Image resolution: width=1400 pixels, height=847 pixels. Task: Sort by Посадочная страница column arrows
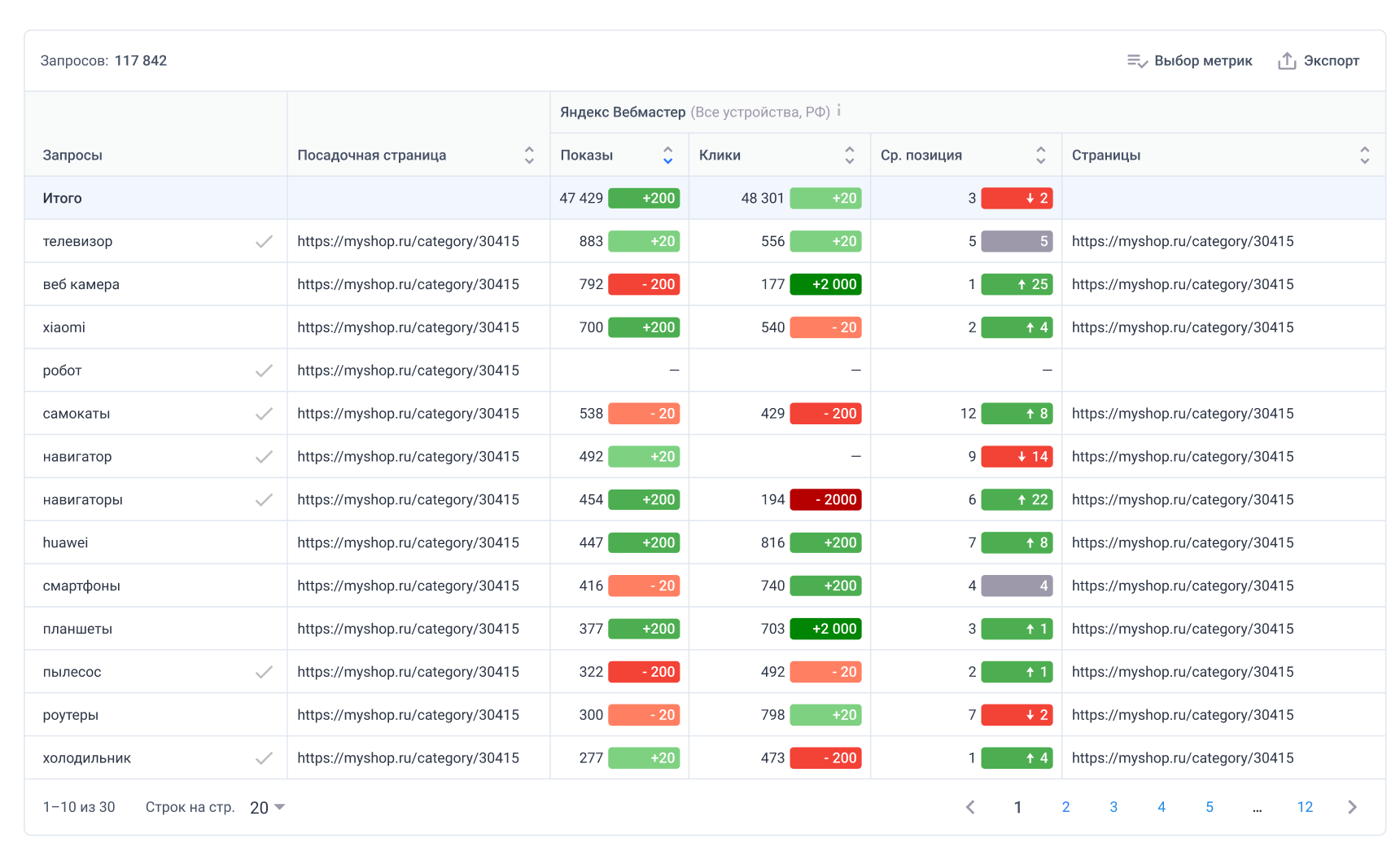click(x=529, y=155)
